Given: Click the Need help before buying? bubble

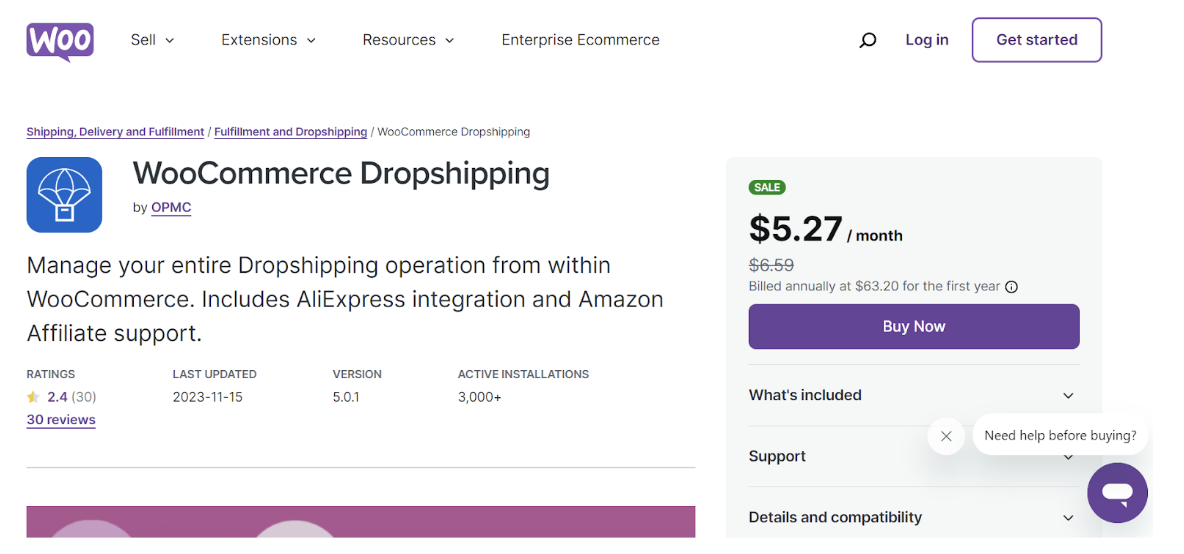Looking at the screenshot, I should point(1060,436).
